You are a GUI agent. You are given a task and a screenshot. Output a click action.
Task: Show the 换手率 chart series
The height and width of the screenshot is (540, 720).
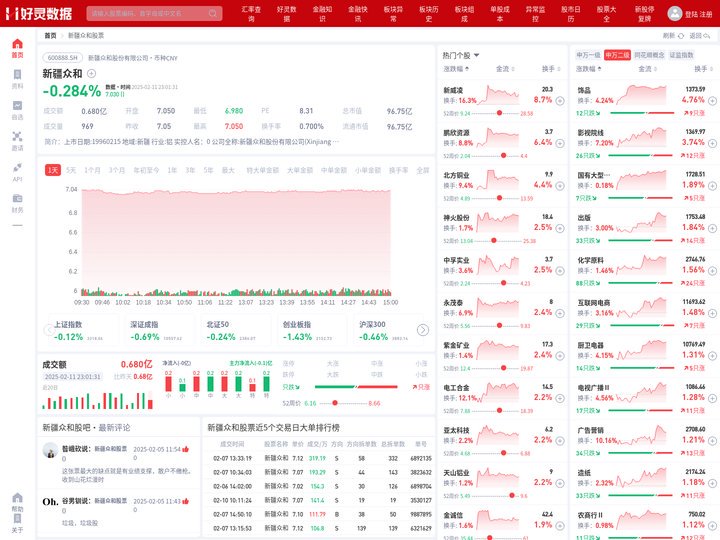pyautogui.click(x=398, y=170)
